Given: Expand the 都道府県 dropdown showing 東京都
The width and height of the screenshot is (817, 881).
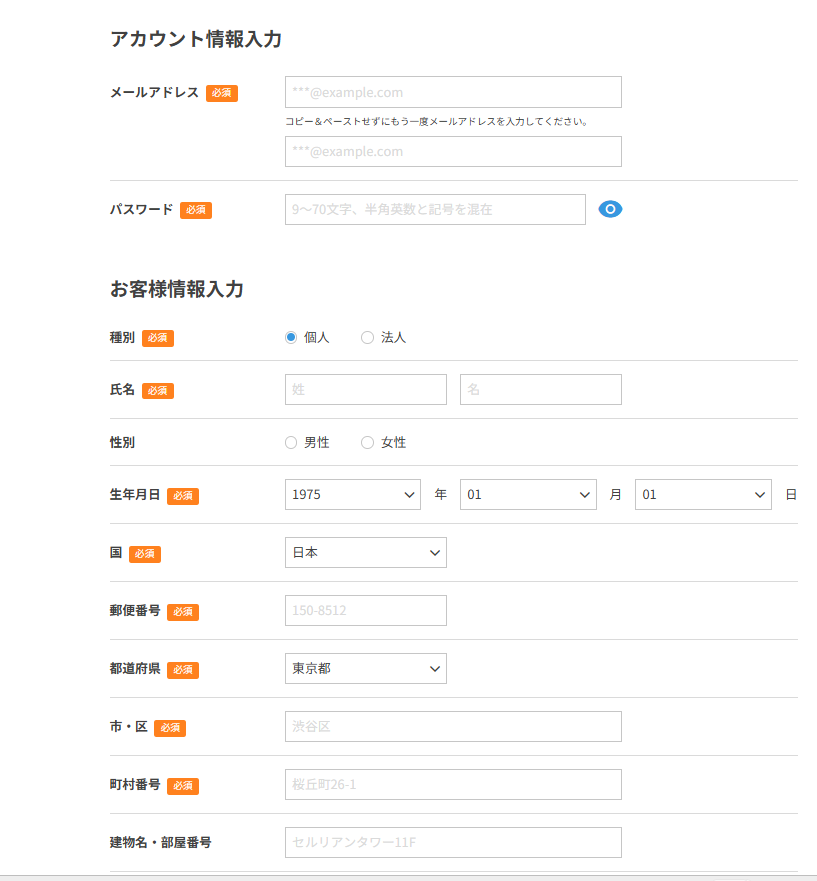Looking at the screenshot, I should (365, 668).
